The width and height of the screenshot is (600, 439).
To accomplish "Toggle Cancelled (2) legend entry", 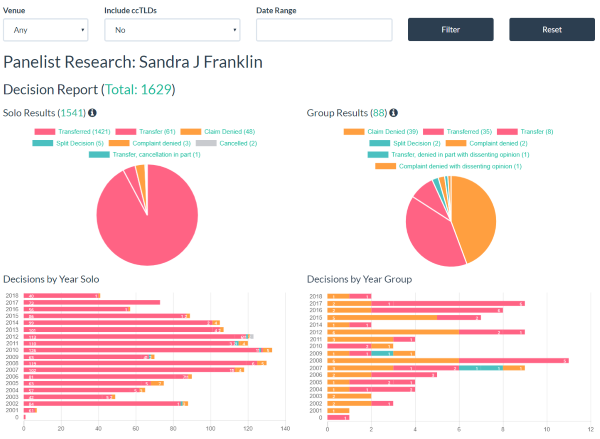I will 224,143.
